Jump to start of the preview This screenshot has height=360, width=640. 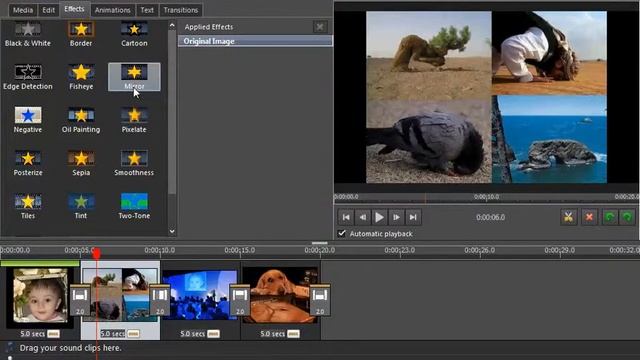(x=346, y=217)
